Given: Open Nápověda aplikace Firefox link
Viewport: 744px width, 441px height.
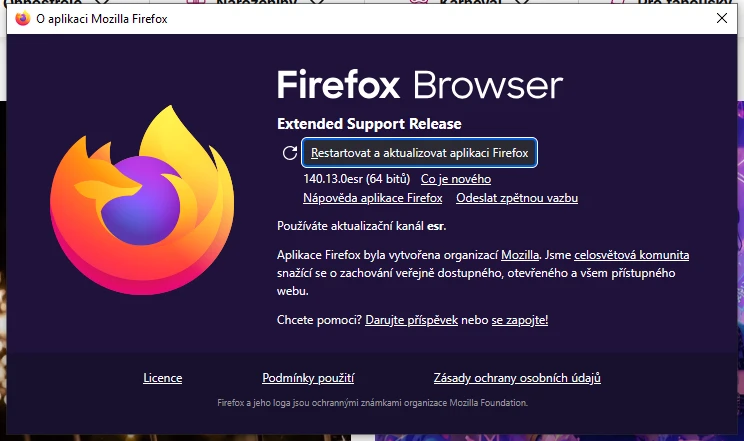Looking at the screenshot, I should 372,198.
